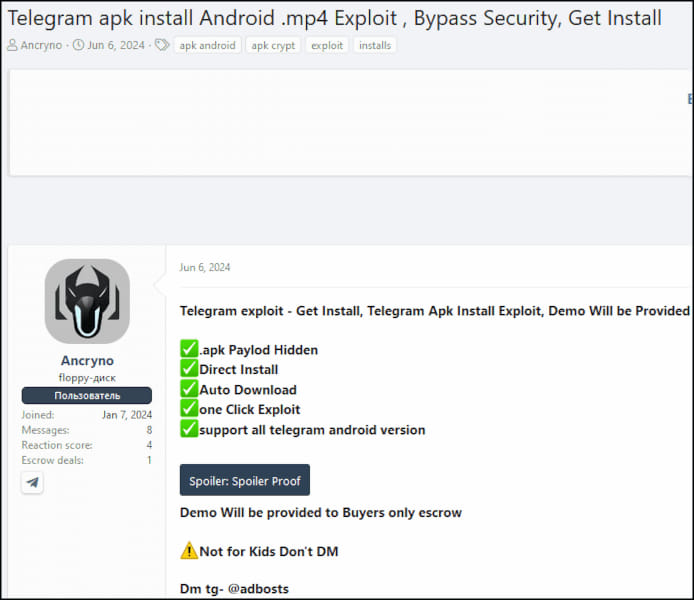Expand the 'Spoiler: Spoiler Proof' button
Viewport: 694px width, 600px height.
coord(245,480)
